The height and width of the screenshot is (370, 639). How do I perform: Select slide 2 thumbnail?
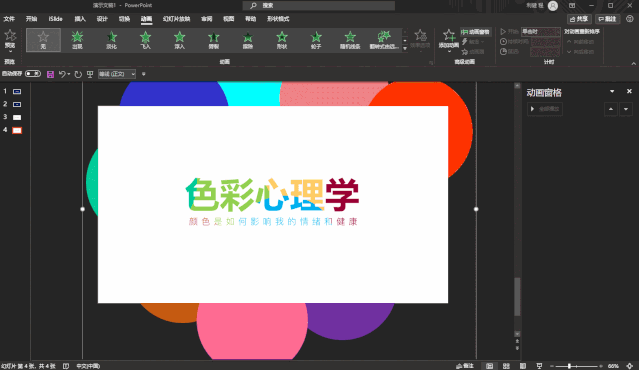(x=17, y=105)
